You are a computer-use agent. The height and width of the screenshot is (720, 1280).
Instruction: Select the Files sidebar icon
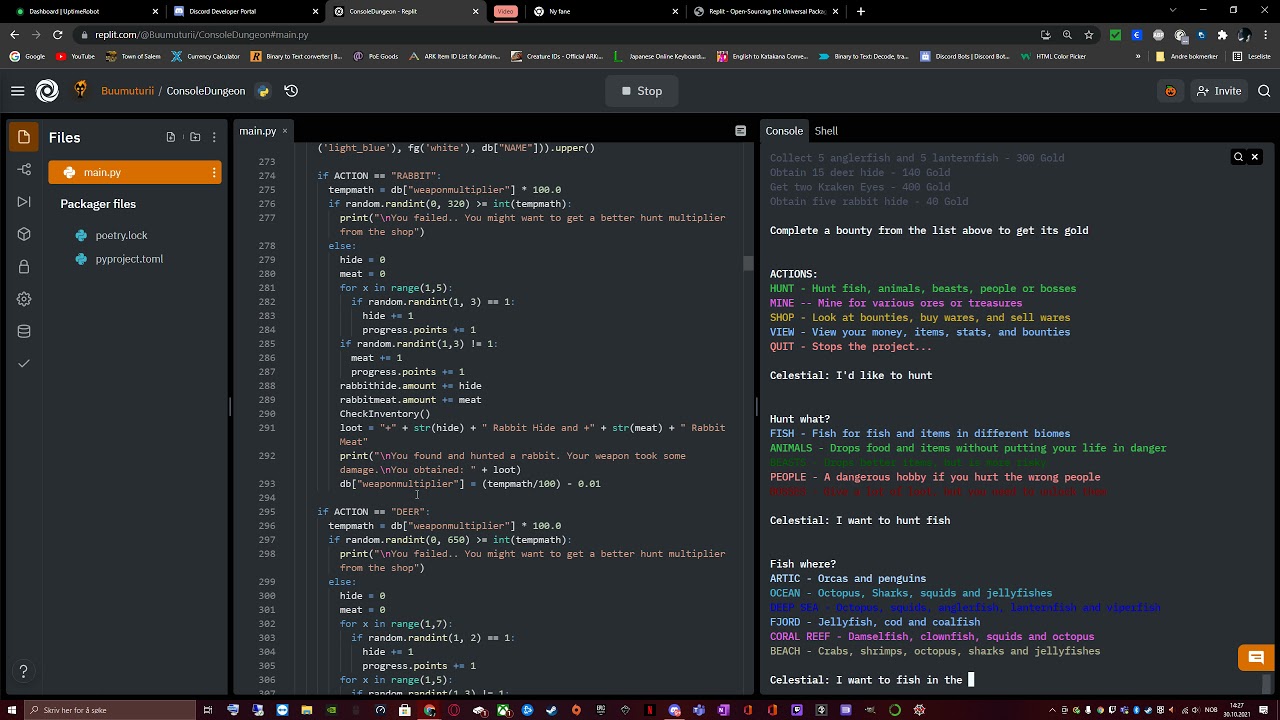pos(24,137)
